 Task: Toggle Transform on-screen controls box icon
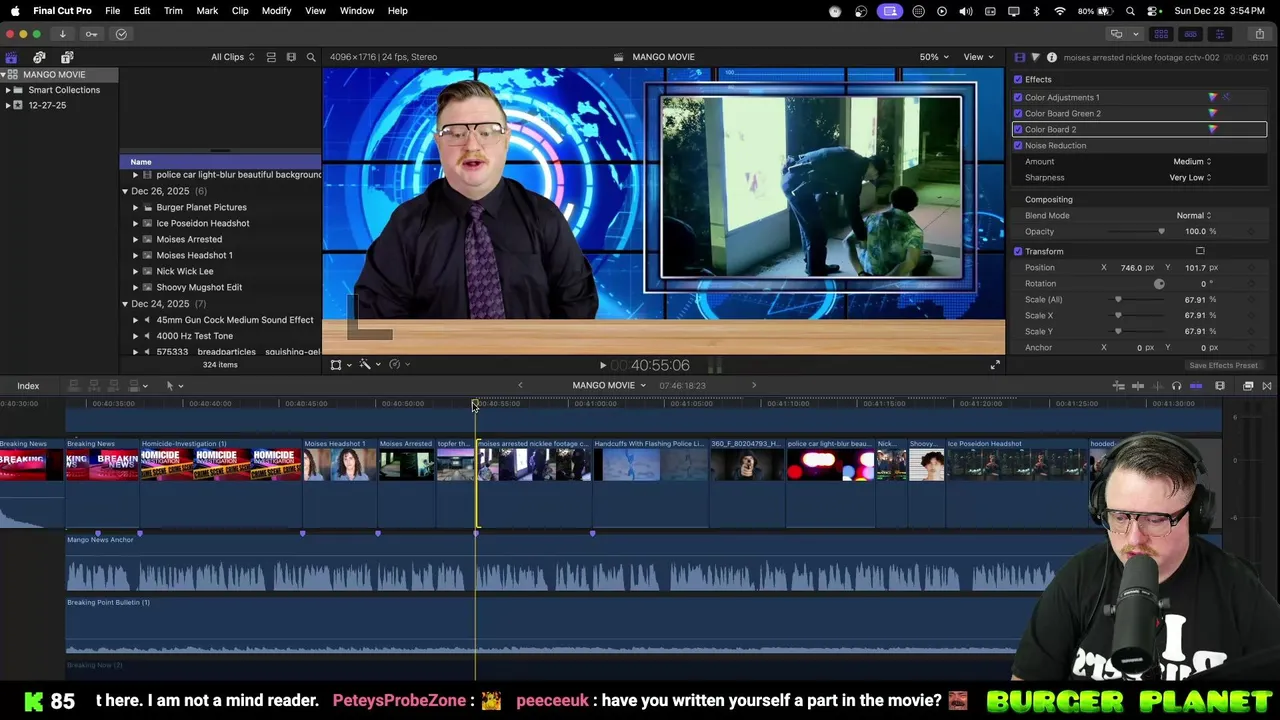(1200, 251)
